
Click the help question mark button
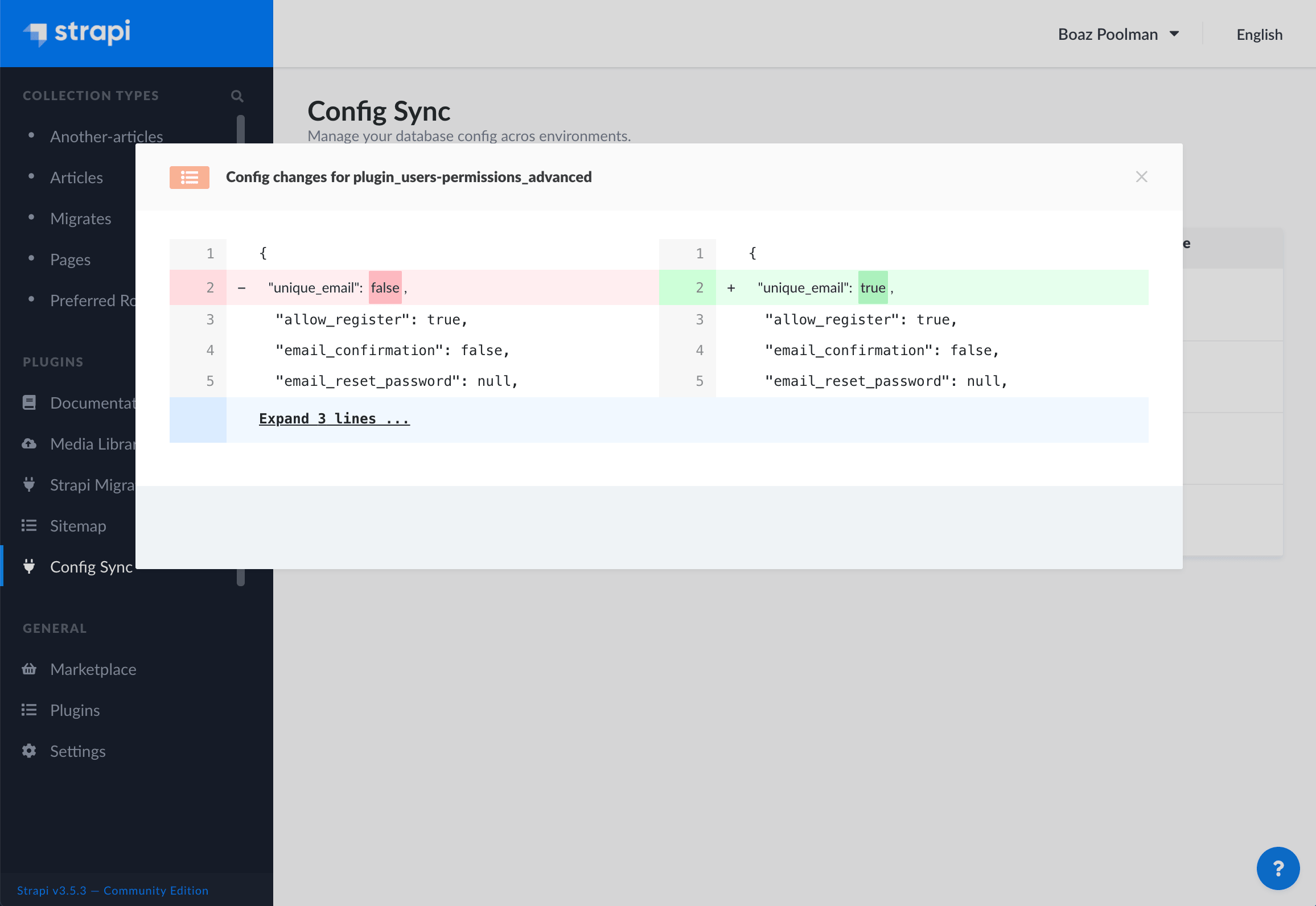1278,868
